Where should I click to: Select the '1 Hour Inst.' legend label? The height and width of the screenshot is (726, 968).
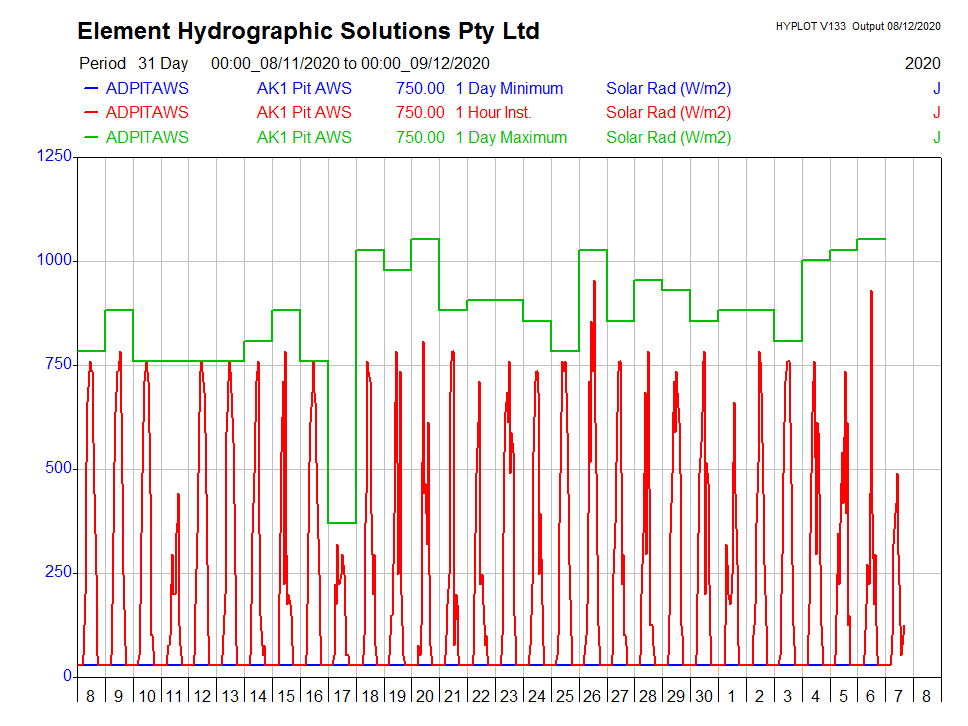[x=493, y=113]
